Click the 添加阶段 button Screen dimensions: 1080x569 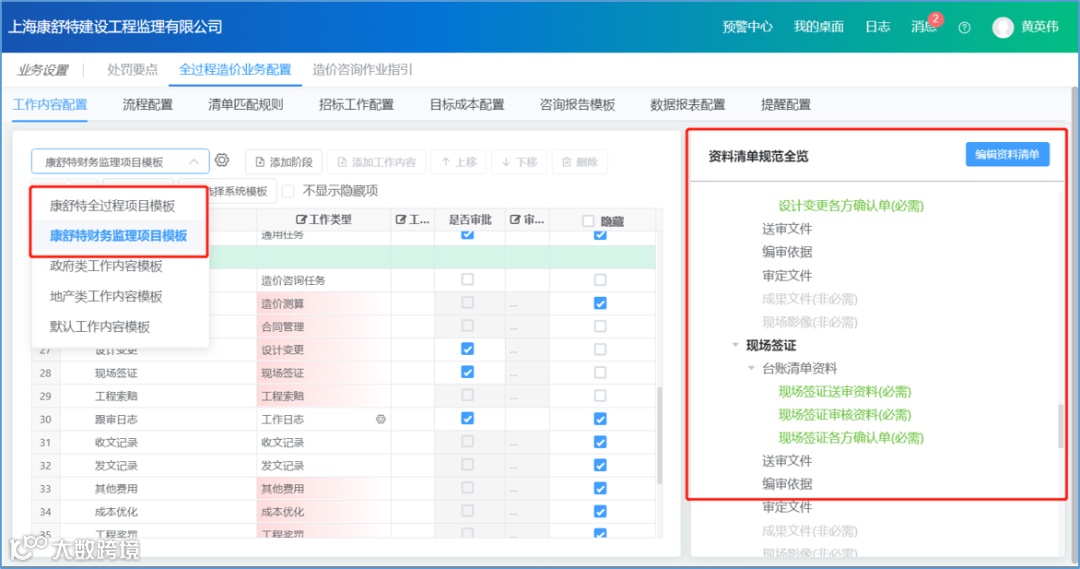pos(283,162)
